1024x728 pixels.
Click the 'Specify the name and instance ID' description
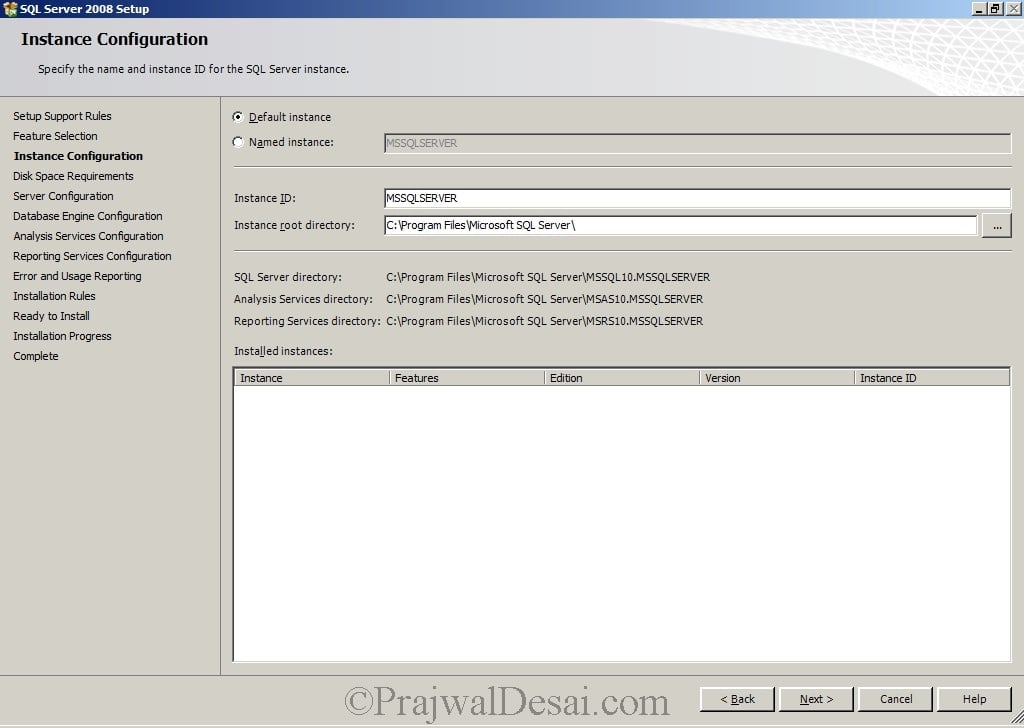point(193,69)
